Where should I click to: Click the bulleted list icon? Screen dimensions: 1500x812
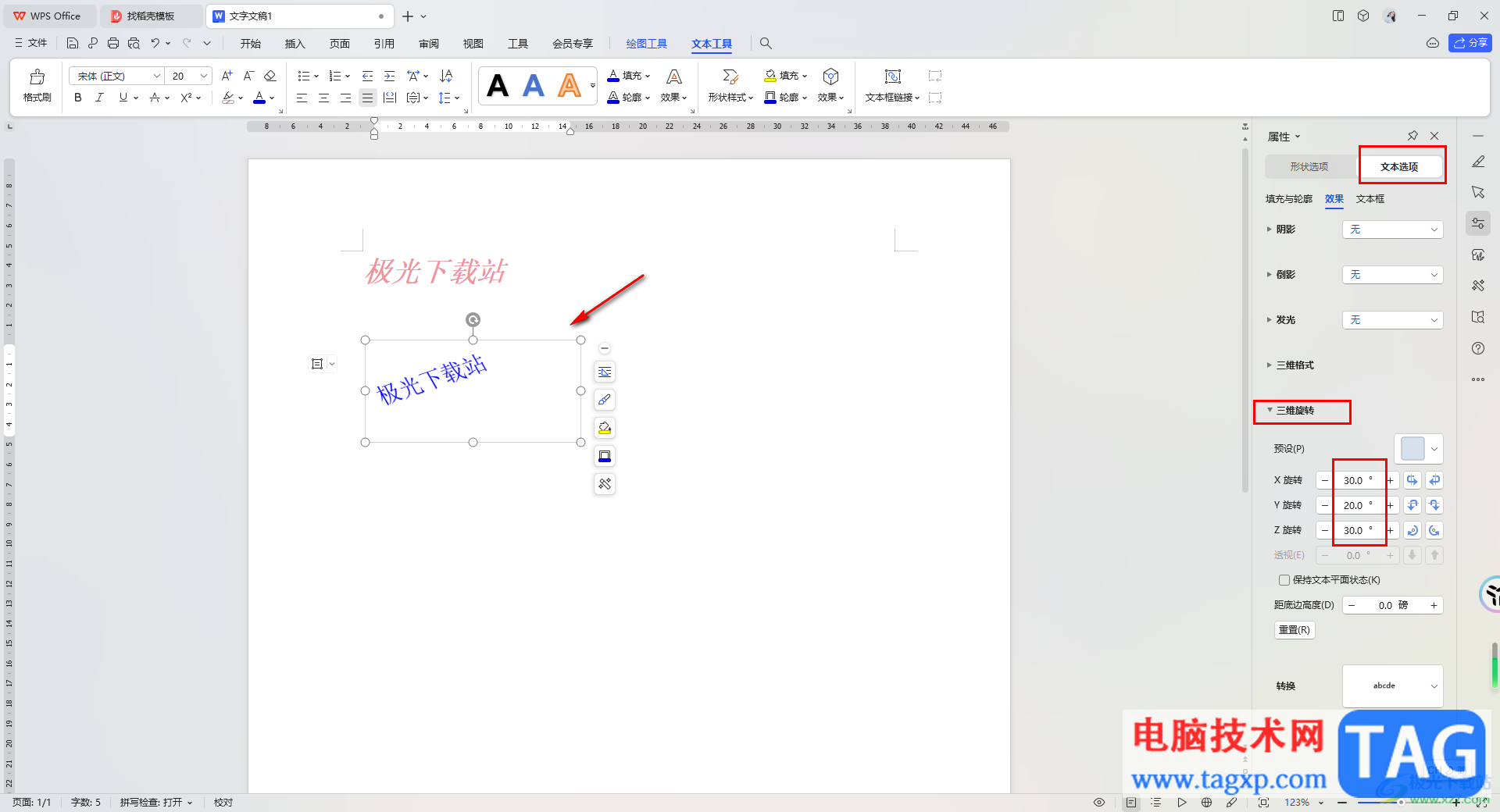coord(304,76)
